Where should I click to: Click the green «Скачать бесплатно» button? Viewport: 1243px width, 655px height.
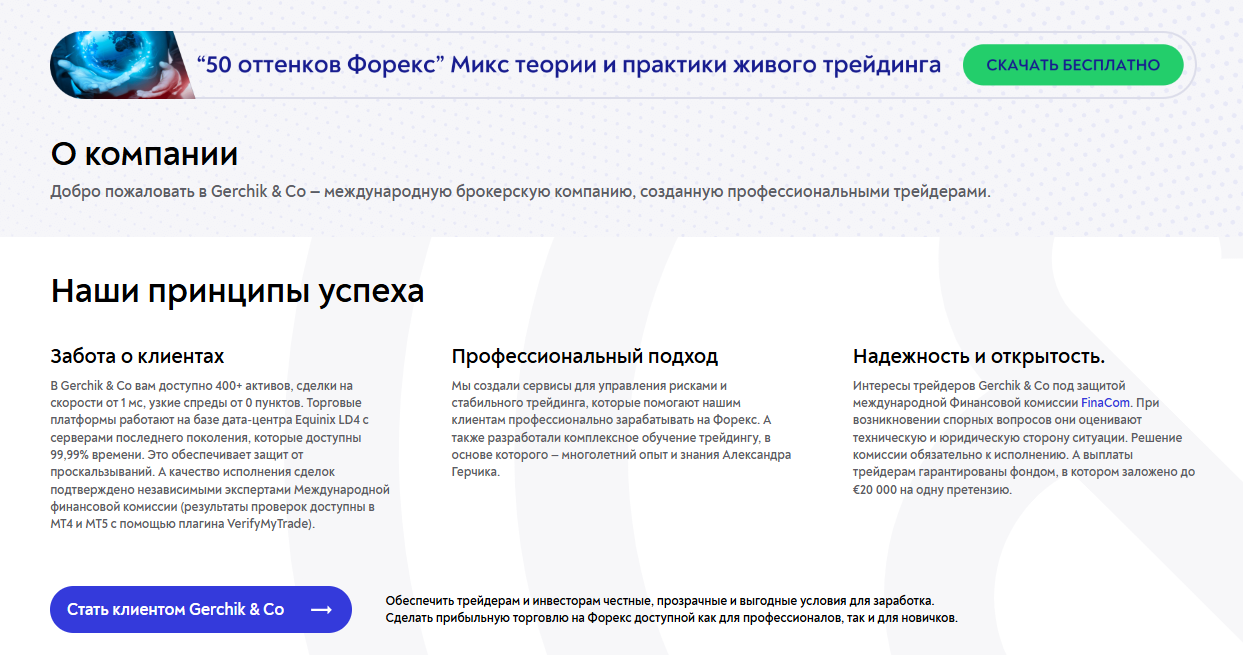pos(1072,65)
